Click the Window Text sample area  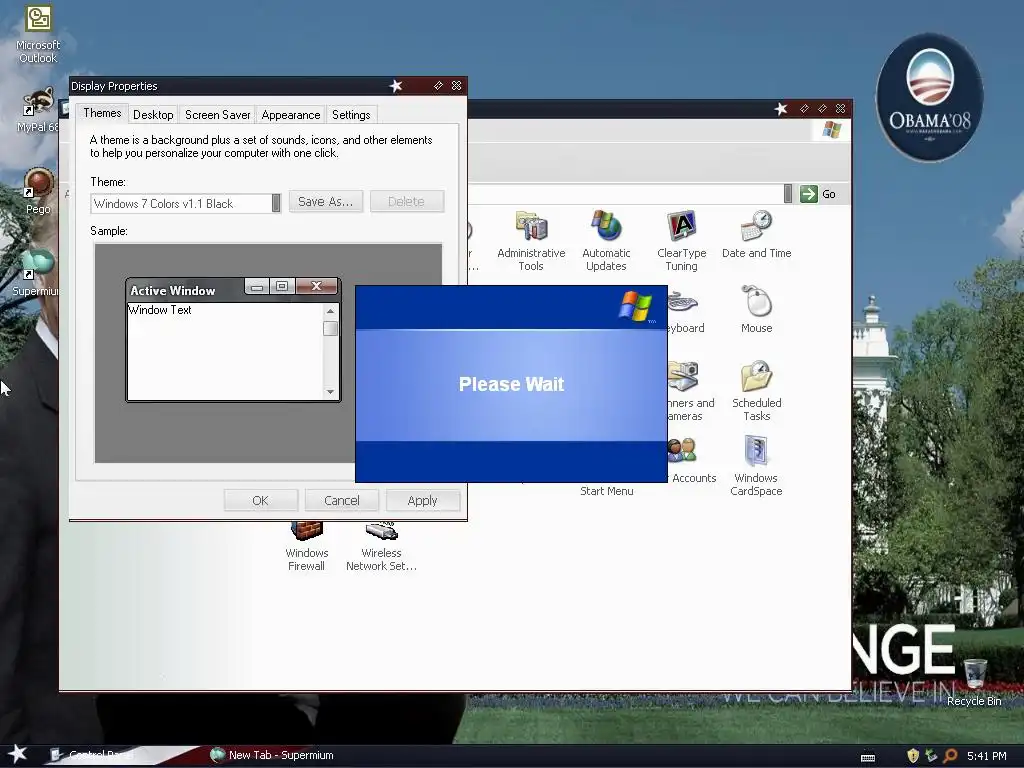click(225, 351)
